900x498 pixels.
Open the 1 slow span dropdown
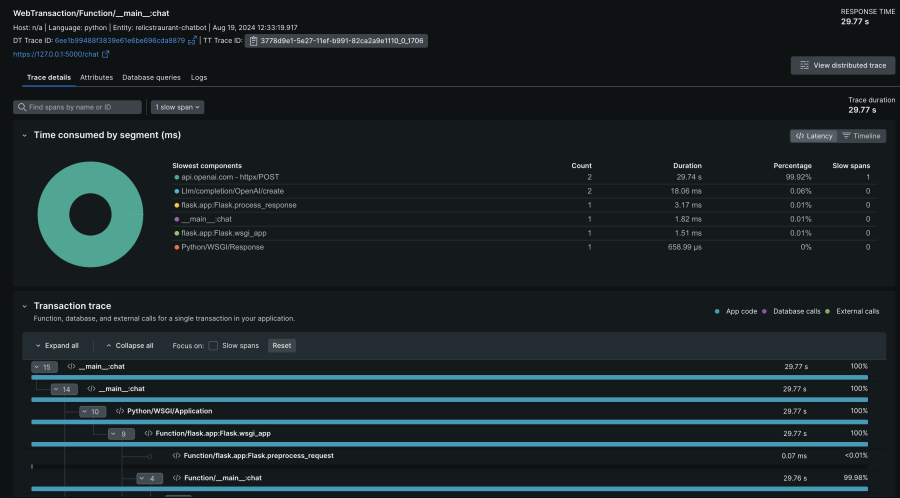176,107
